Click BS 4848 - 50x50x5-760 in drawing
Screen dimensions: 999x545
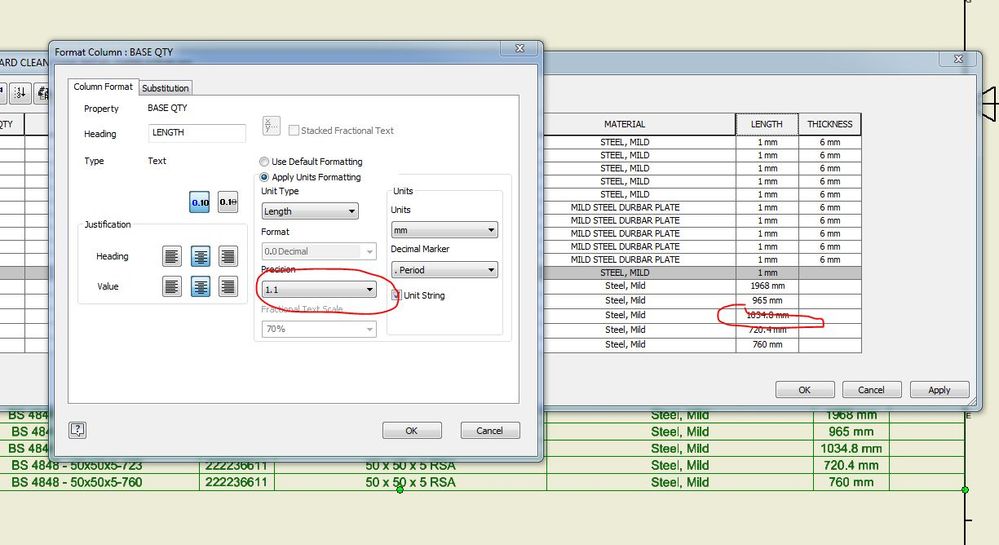pyautogui.click(x=76, y=483)
